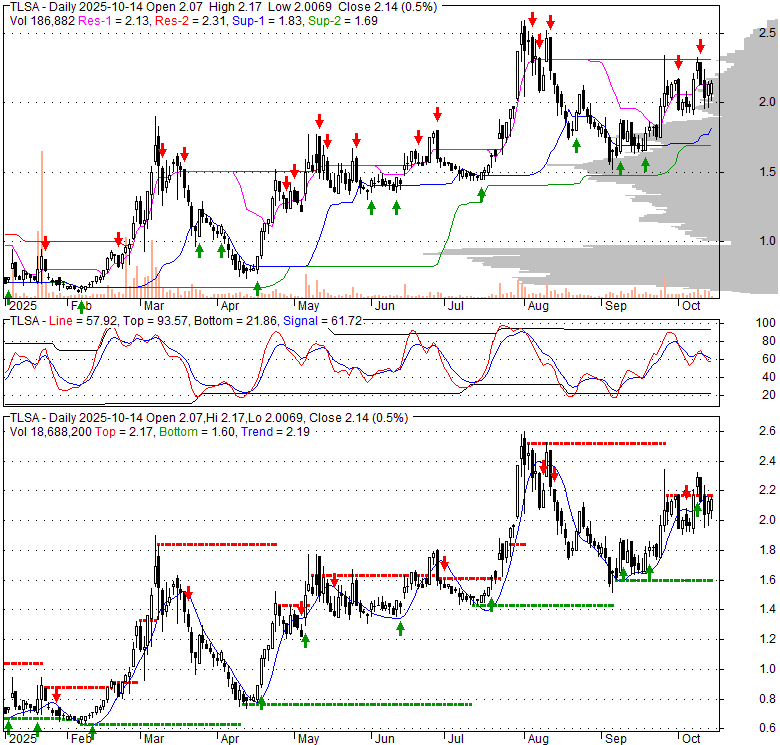Click the 'Jul' month label under bottom chart
The height and width of the screenshot is (745, 780).
click(x=456, y=739)
